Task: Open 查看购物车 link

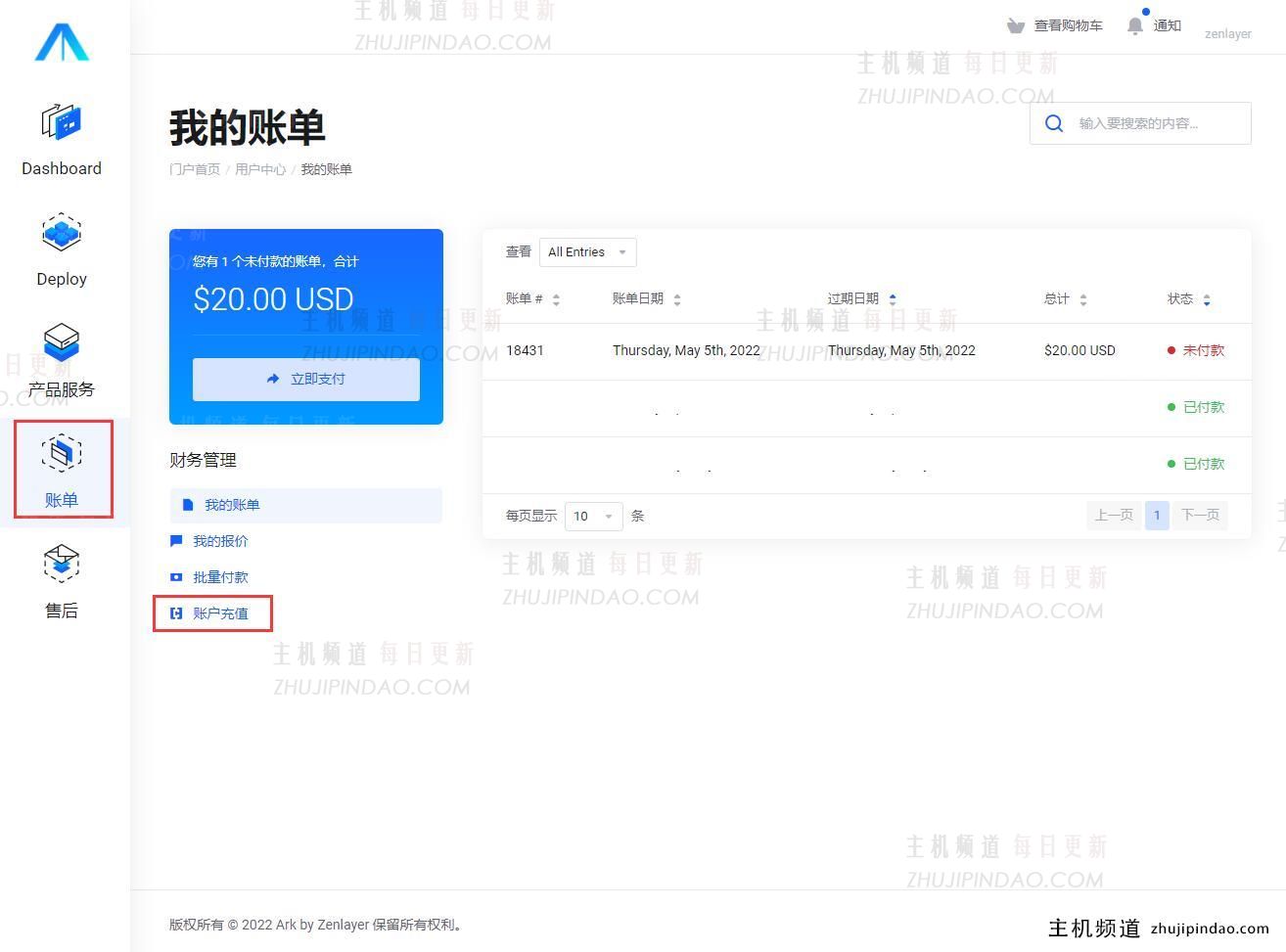Action: 1069,25
